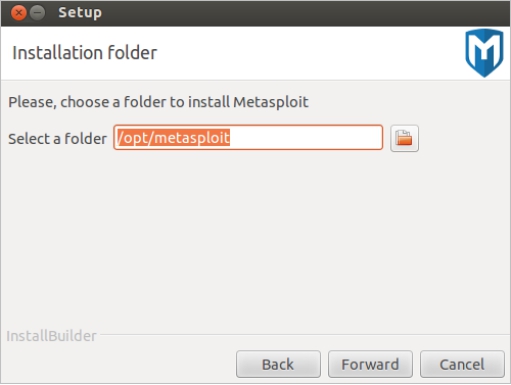Click the separator line beside InstallBuilder

pos(304,334)
